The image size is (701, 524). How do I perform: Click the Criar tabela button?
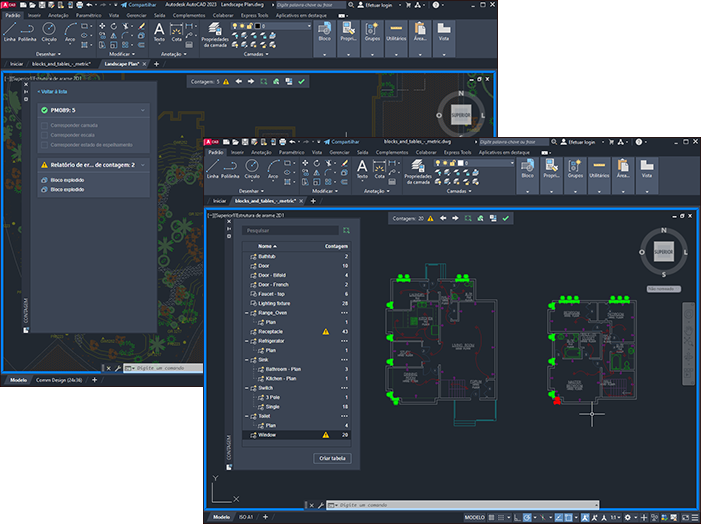point(332,458)
